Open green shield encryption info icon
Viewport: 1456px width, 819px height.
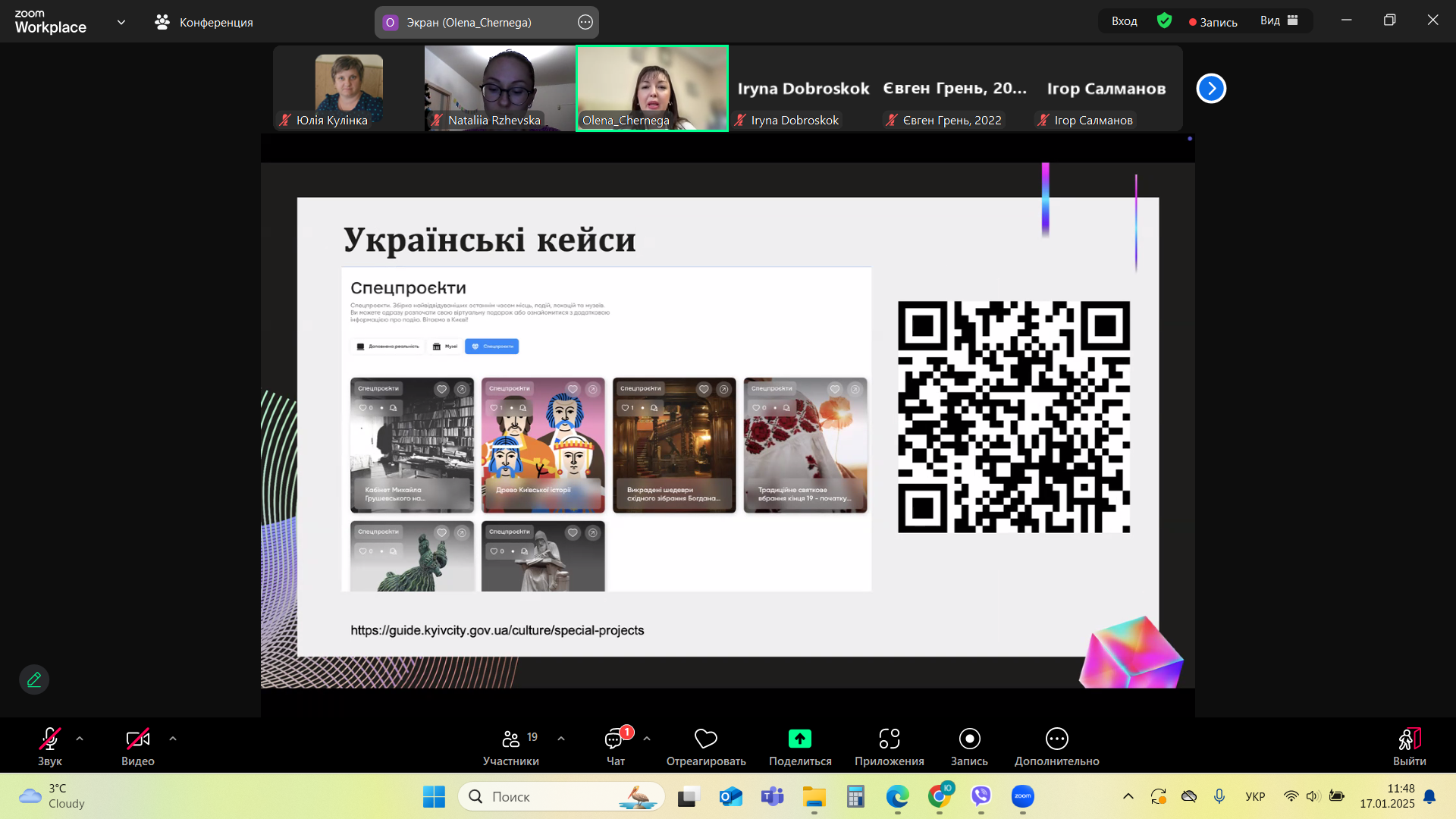[x=1165, y=20]
